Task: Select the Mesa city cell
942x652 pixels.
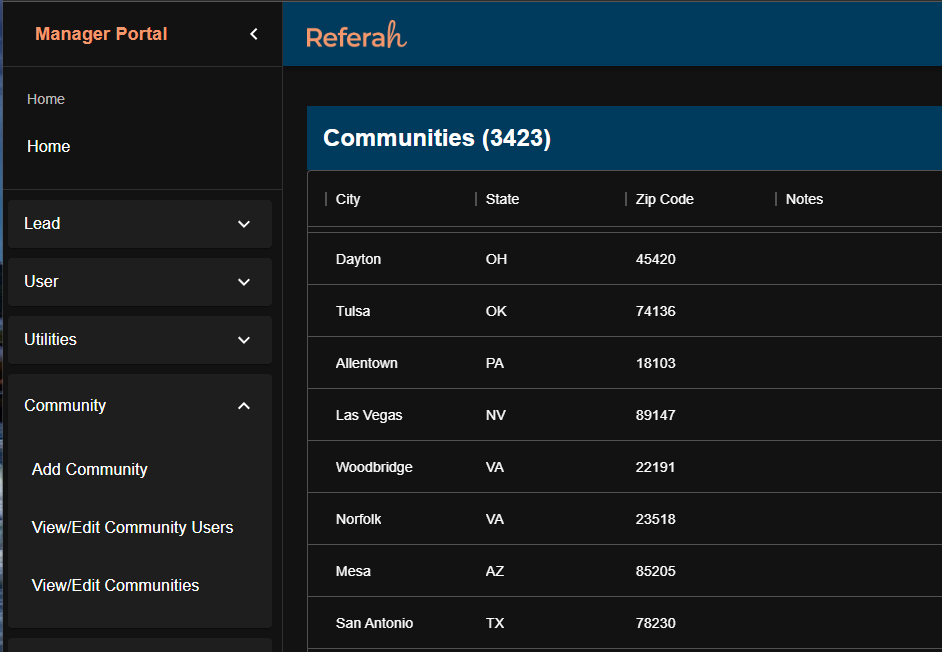Action: tap(353, 571)
